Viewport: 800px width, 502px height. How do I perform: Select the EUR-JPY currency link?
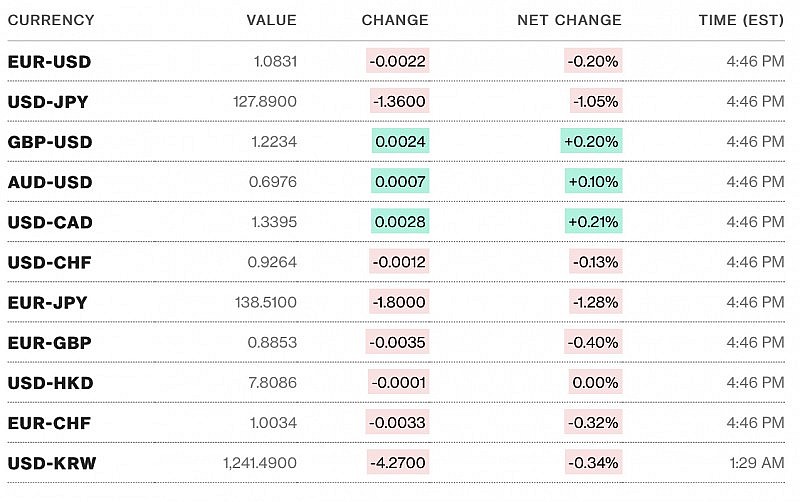pyautogui.click(x=48, y=302)
